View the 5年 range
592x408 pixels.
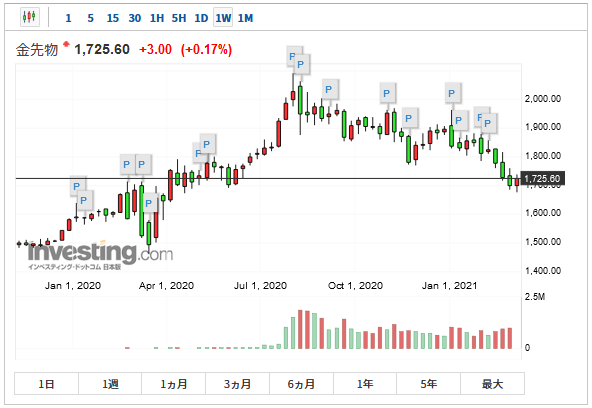click(429, 384)
